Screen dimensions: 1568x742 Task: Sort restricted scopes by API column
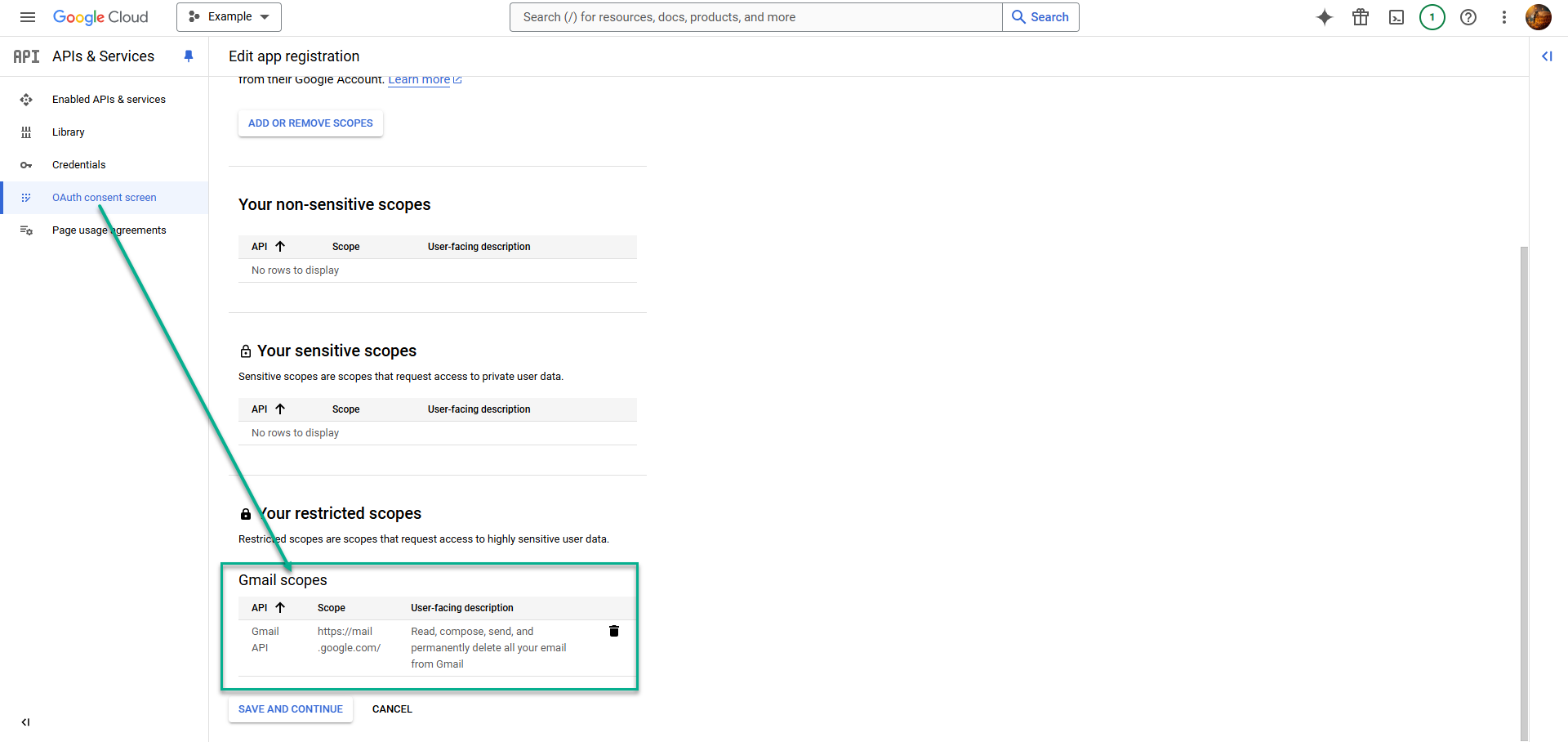[281, 607]
